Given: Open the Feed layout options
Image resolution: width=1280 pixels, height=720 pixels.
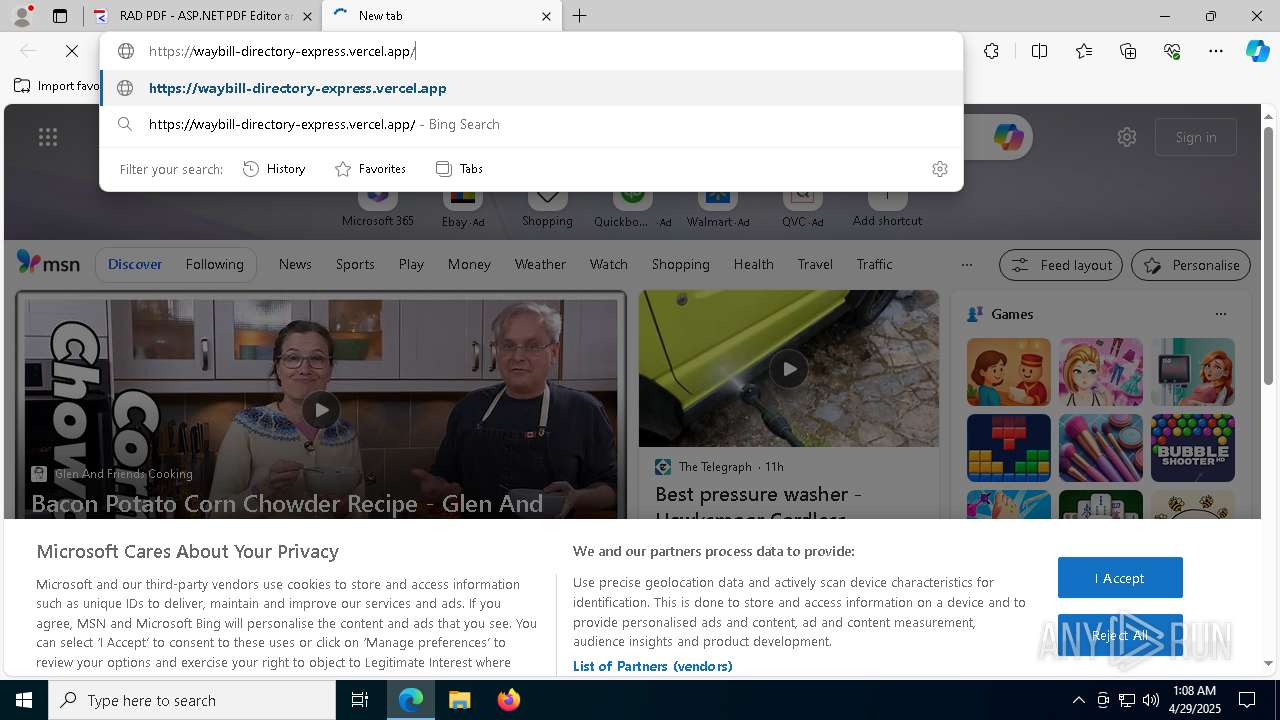Looking at the screenshot, I should [1061, 265].
